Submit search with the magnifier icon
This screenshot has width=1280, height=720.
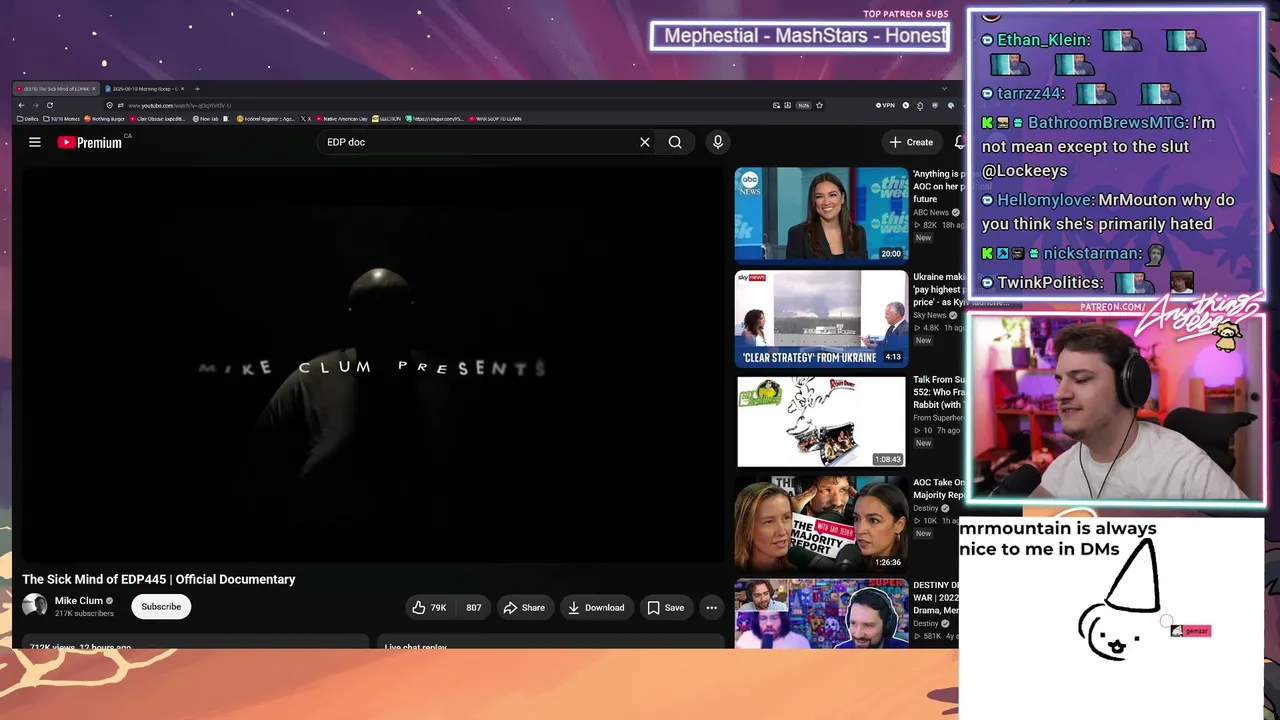(675, 142)
